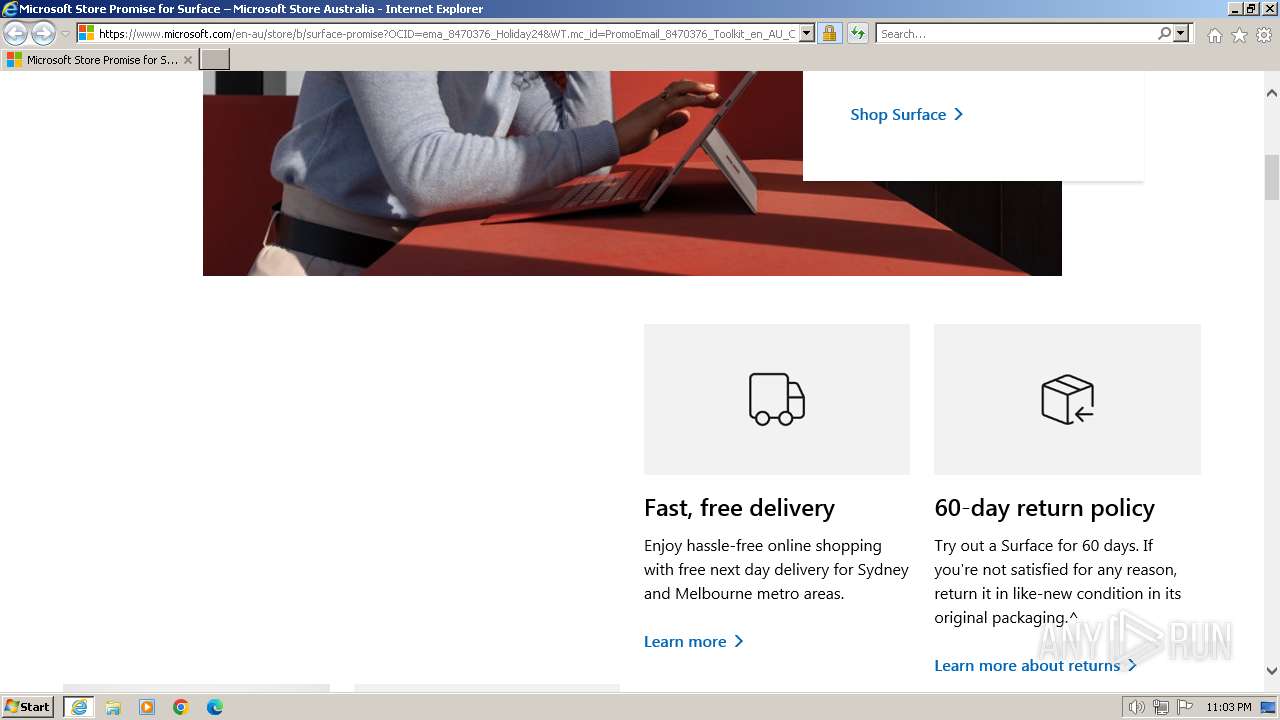Click the microsoft.com URL address field

click(447, 33)
